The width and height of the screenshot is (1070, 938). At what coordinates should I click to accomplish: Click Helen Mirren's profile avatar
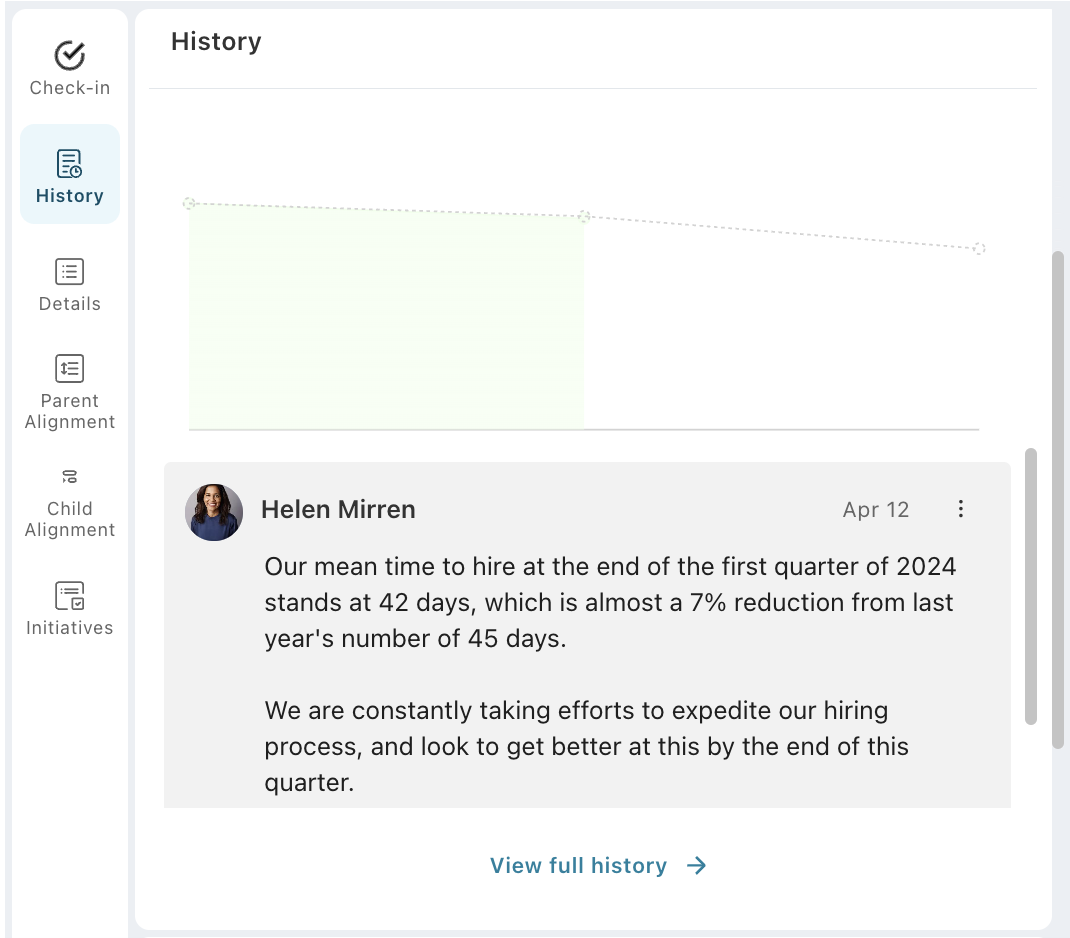214,512
